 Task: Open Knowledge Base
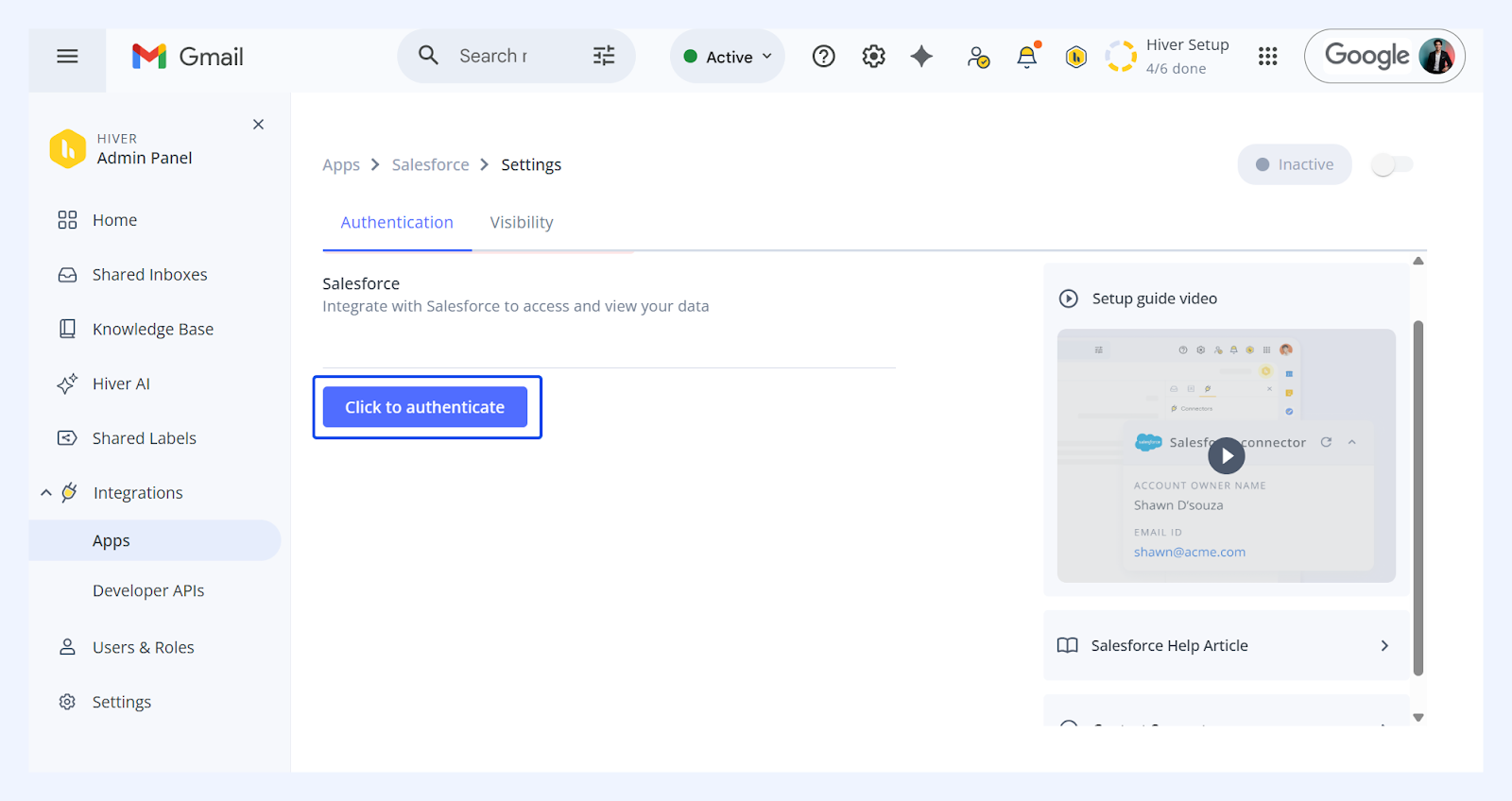(x=155, y=330)
